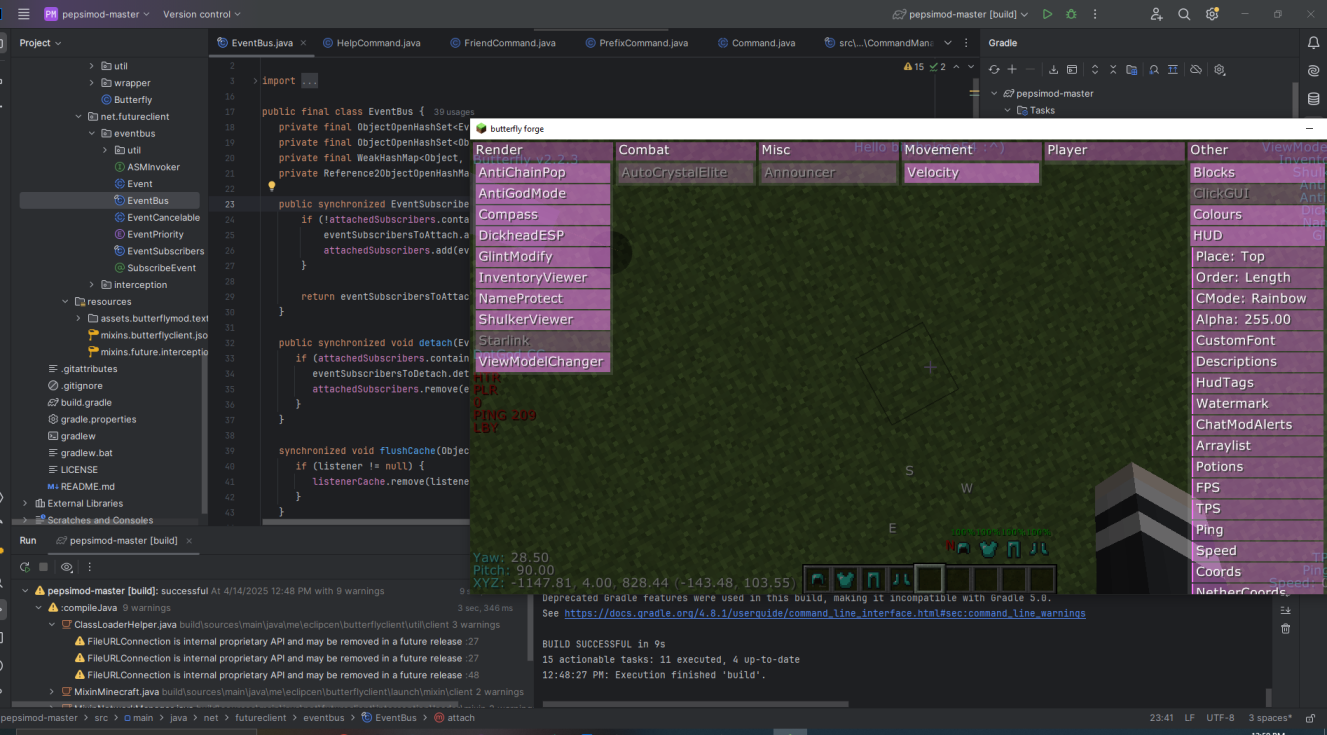Open the main hamburger menu
Viewport: 1327px width, 735px height.
(24, 14)
